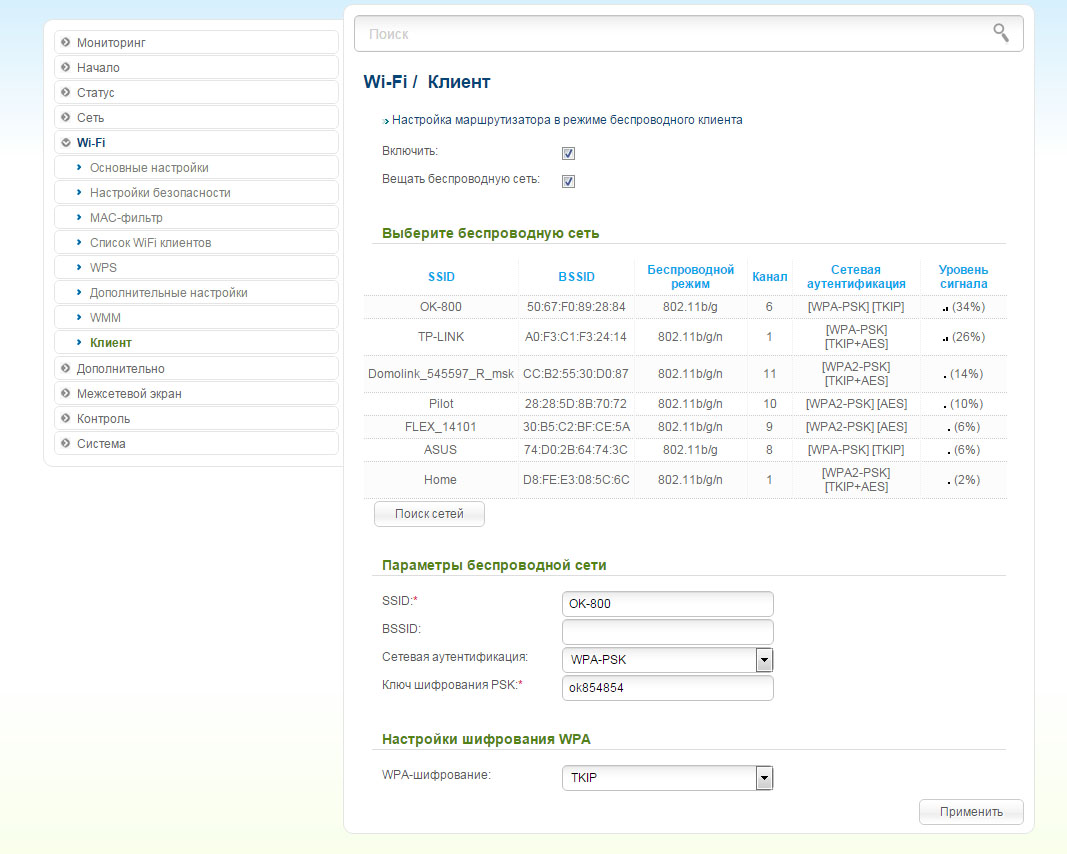The width and height of the screenshot is (1067, 854).
Task: Sort by the 'Канал' column header
Action: [769, 277]
